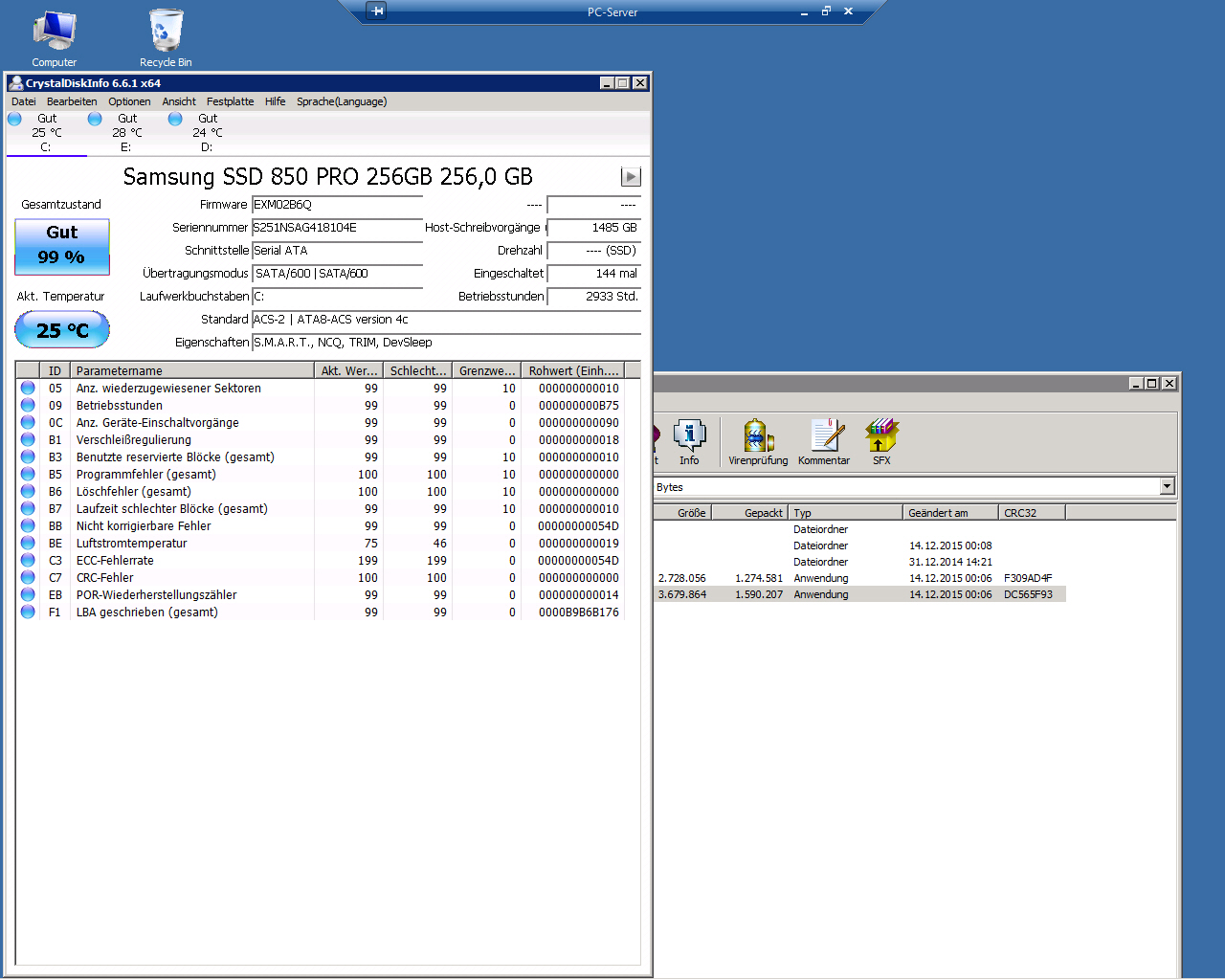
Task: Click status dot for attribute B7
Action: click(28, 508)
